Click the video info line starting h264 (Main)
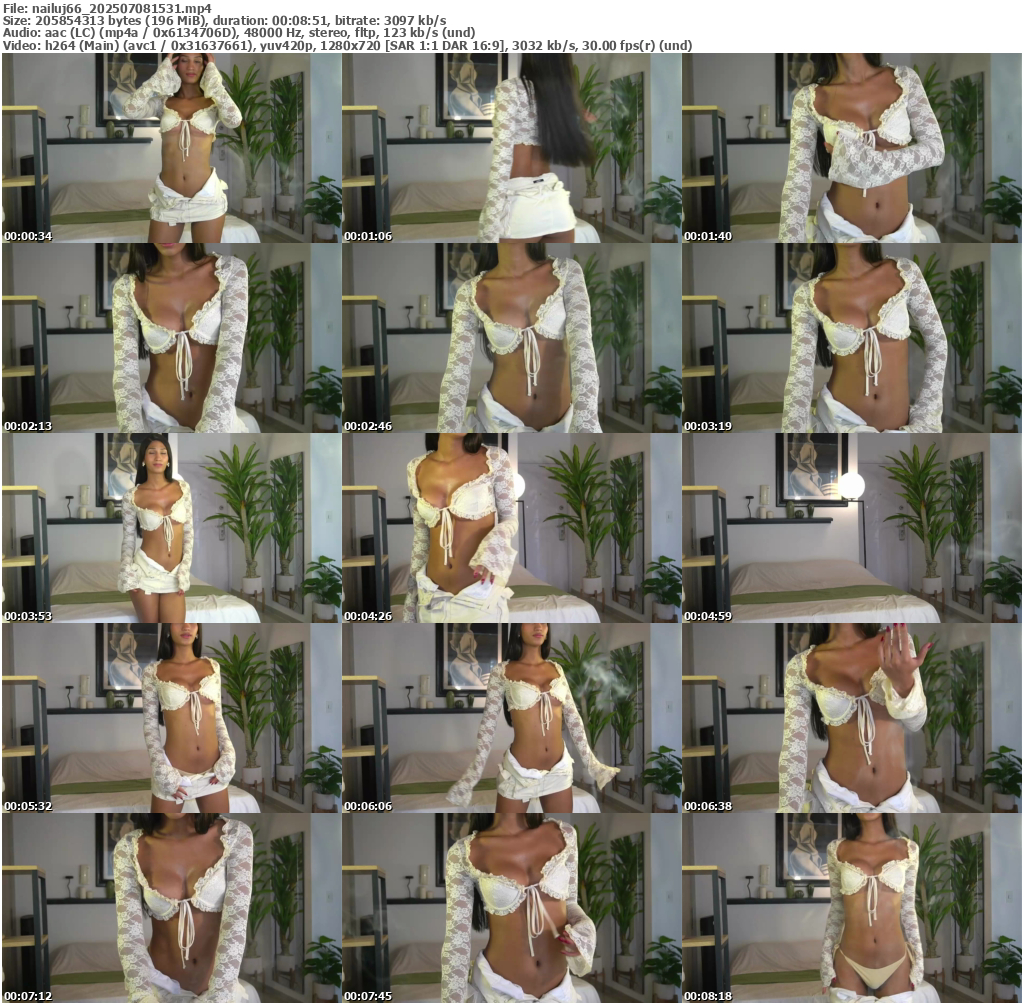This screenshot has width=1024, height=1003. tap(368, 46)
